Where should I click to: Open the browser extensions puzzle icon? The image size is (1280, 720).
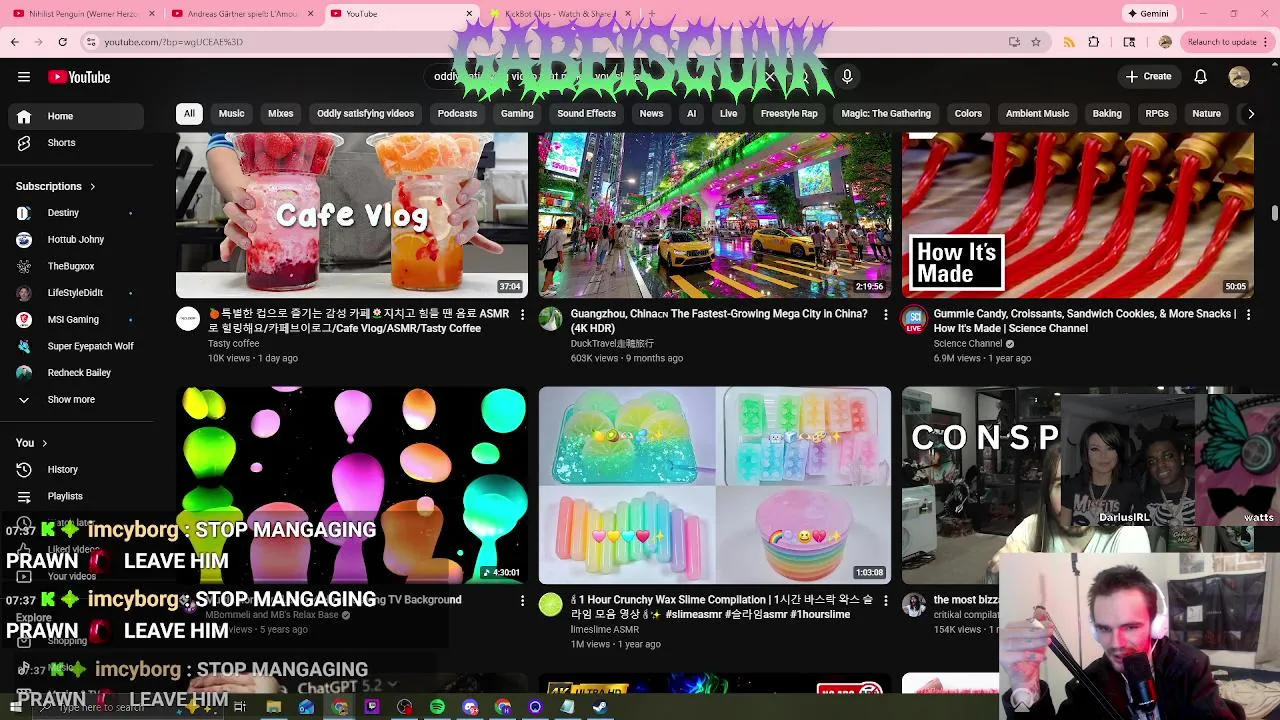coord(1093,42)
